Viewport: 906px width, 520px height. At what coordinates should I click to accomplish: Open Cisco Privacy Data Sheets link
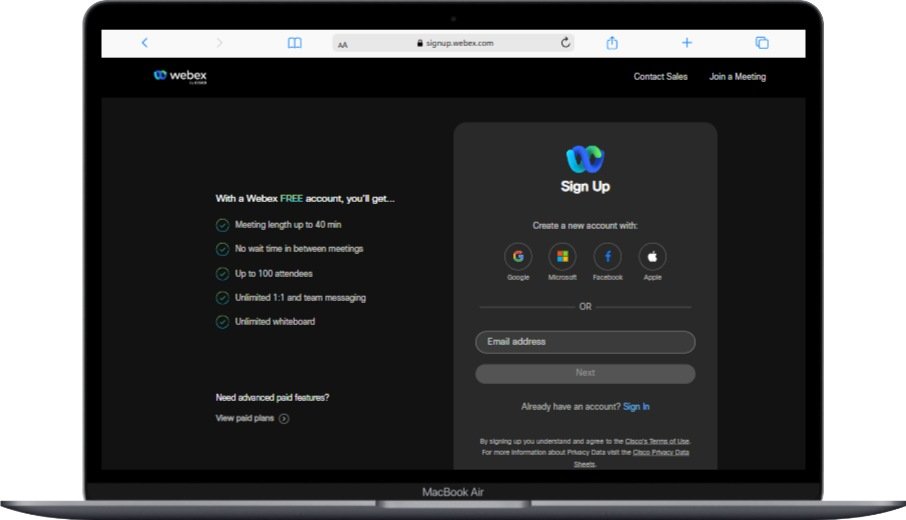click(x=660, y=452)
